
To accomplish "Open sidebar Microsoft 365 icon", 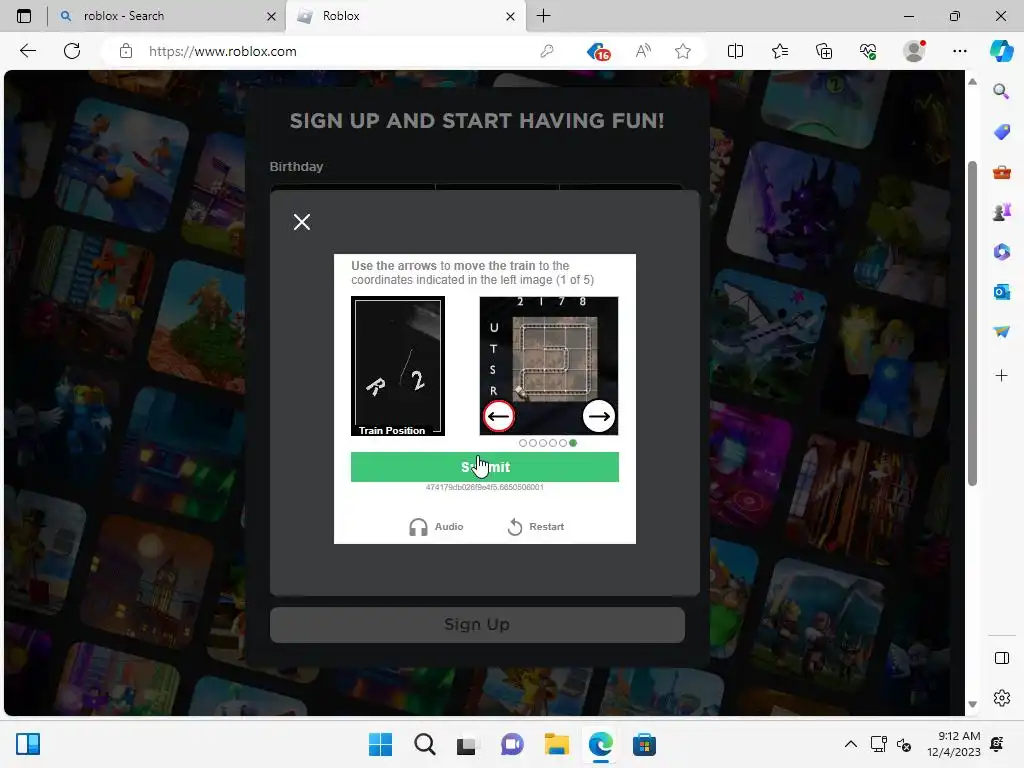I will tap(1001, 251).
